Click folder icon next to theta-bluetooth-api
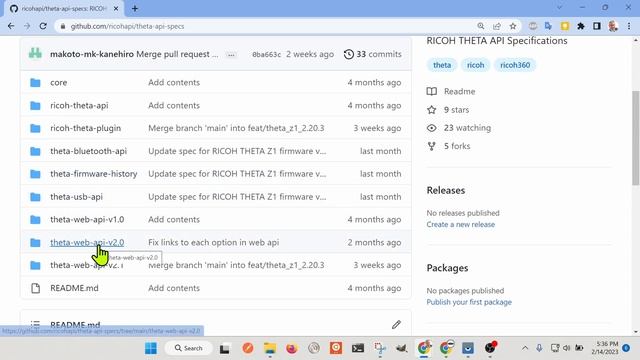 point(36,151)
